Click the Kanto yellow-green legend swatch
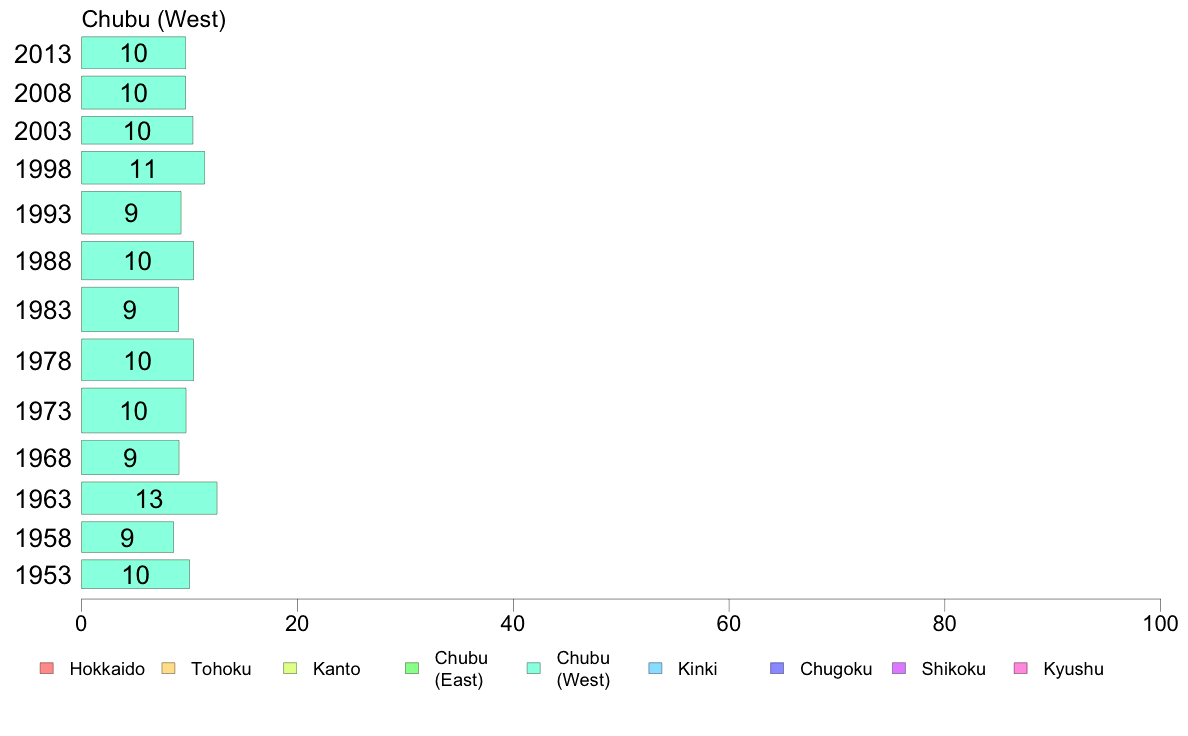This screenshot has width=1188, height=736. point(290,669)
